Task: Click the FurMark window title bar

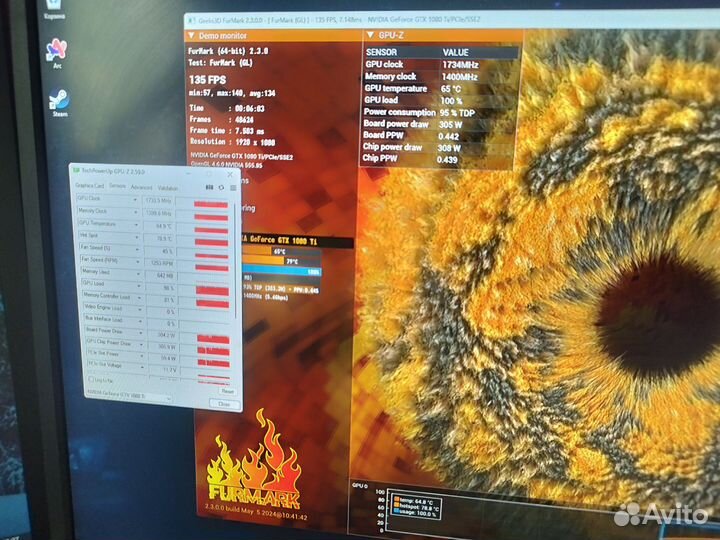Action: (x=452, y=20)
